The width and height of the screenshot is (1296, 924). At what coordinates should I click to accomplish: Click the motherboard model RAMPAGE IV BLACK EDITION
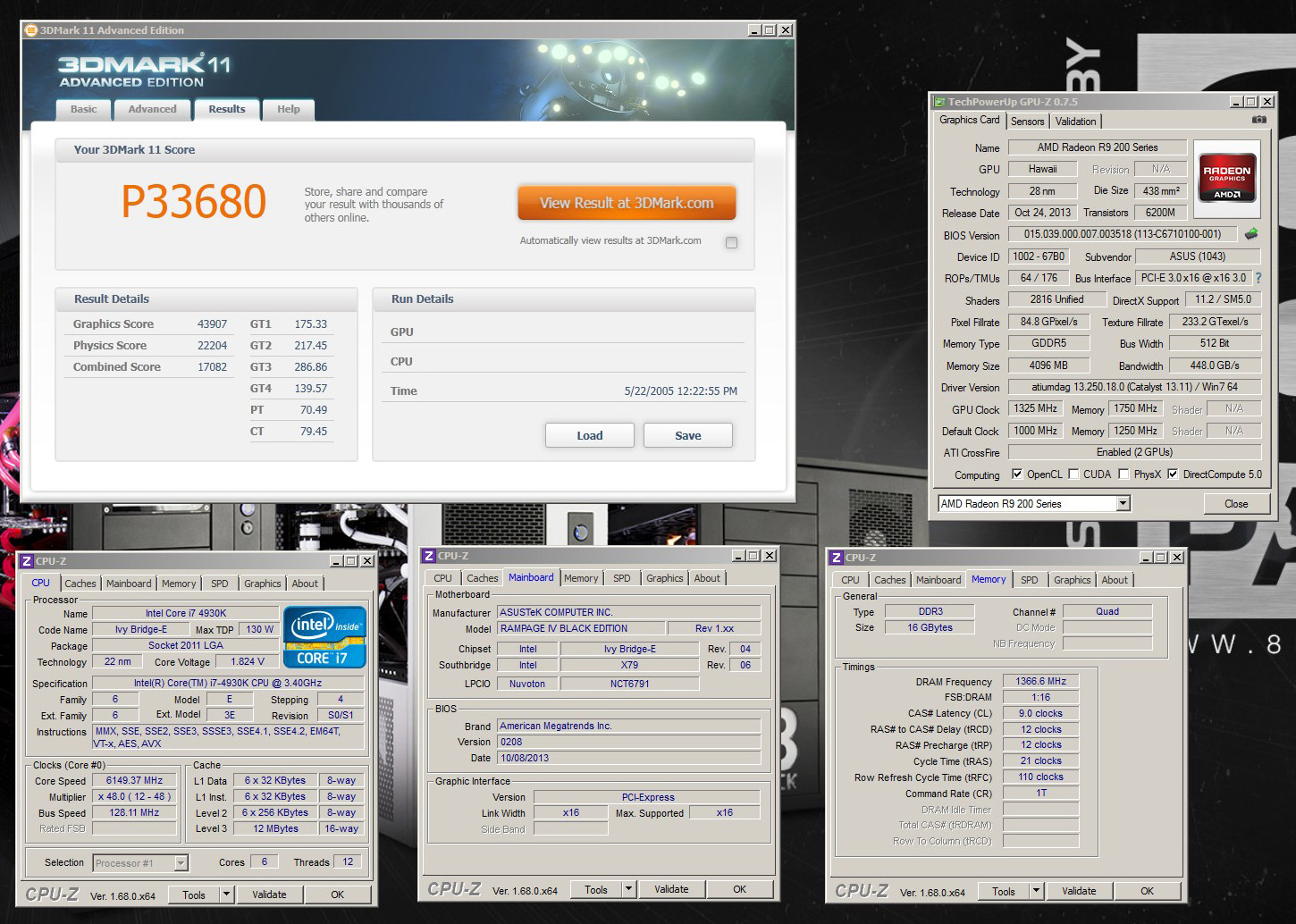(x=581, y=628)
